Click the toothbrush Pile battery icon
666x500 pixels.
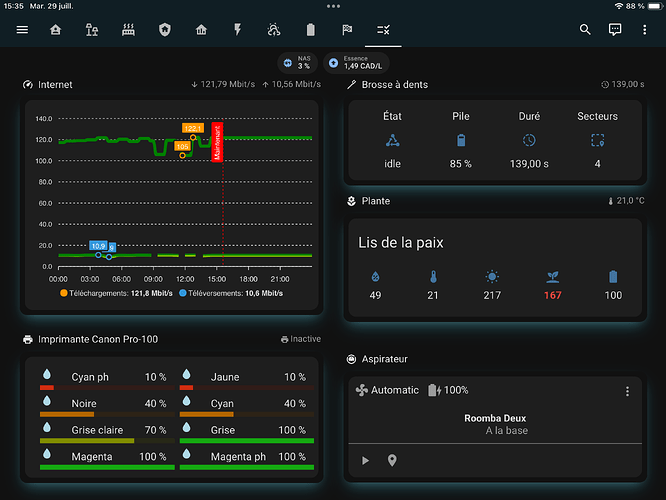point(461,141)
